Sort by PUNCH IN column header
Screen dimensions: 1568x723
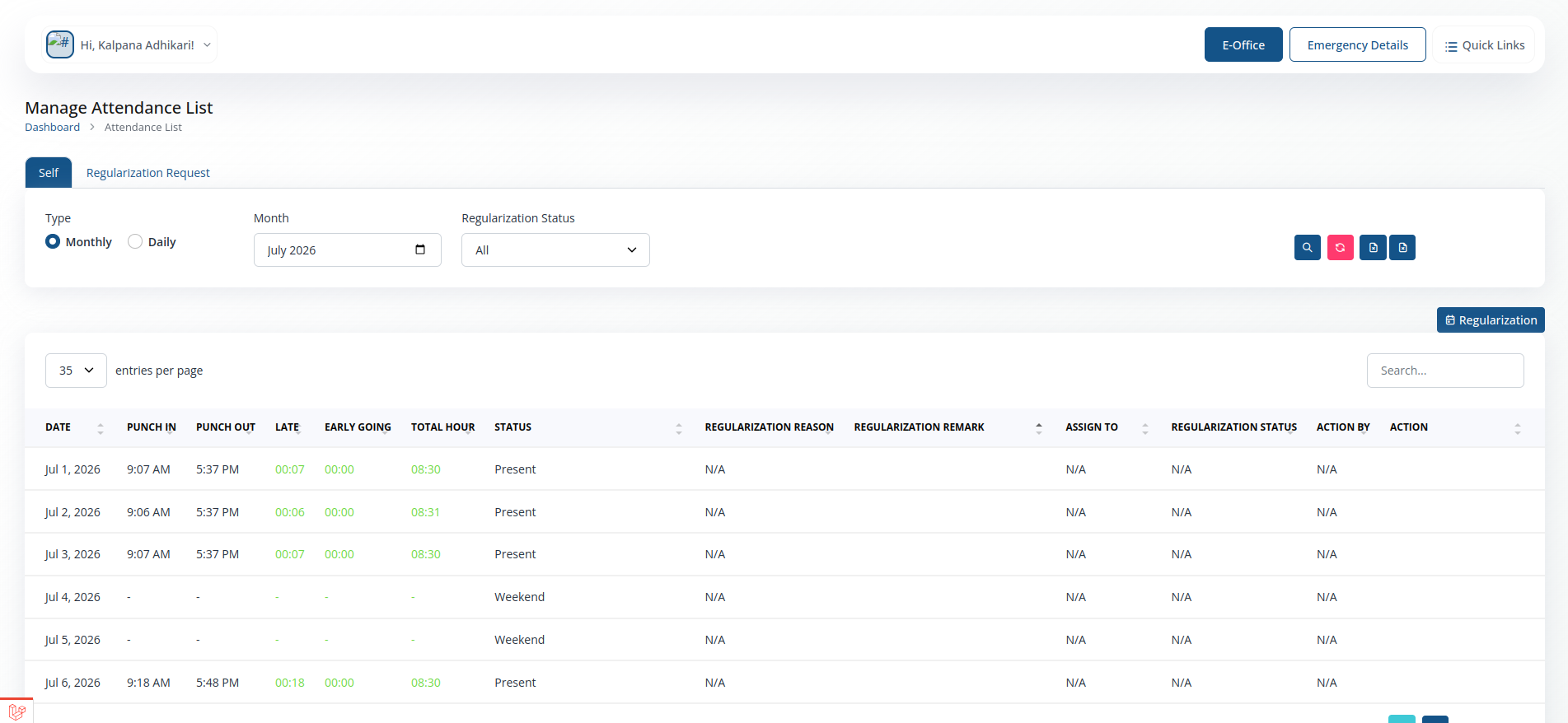coord(152,427)
